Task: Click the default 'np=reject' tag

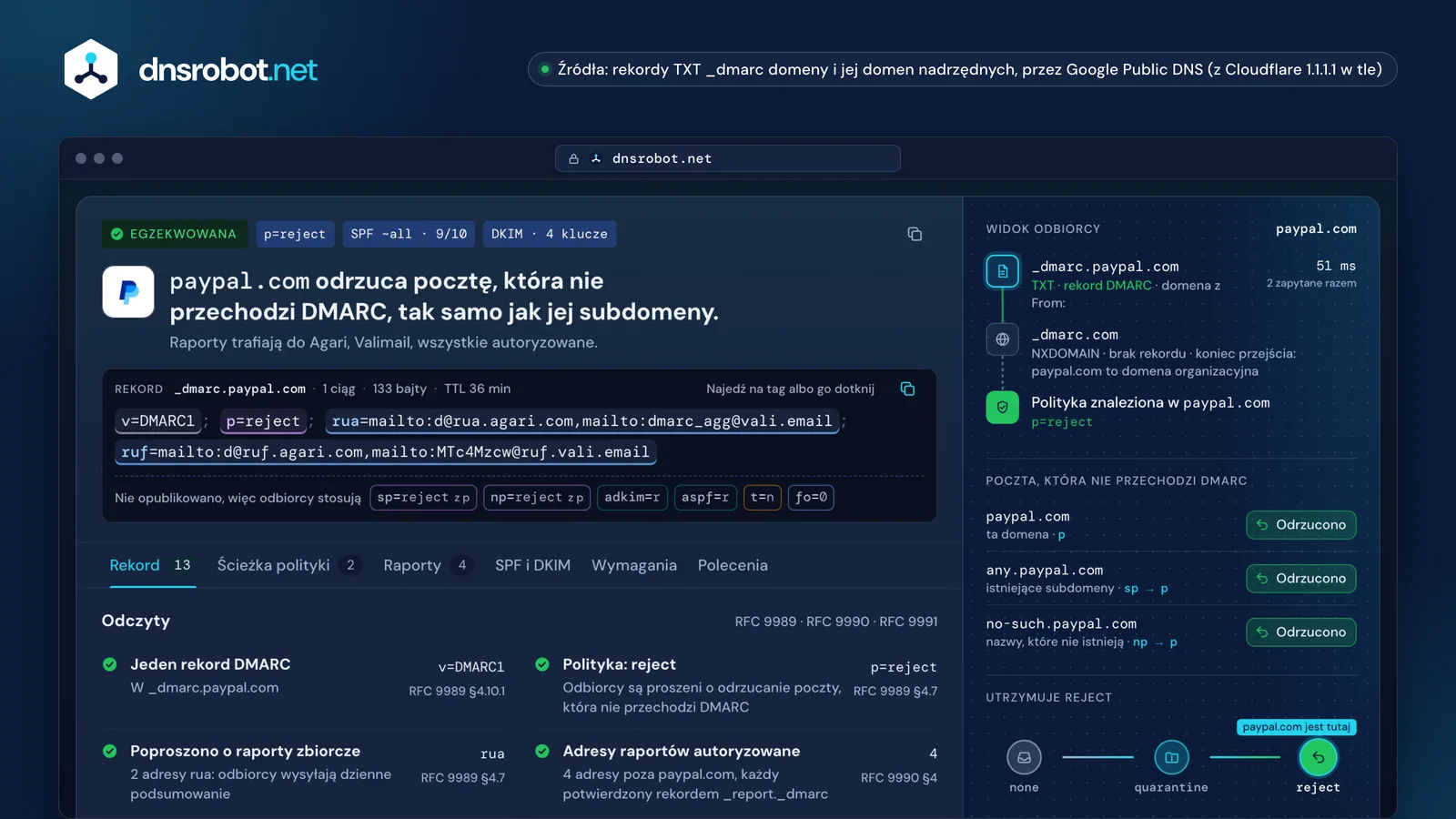Action: pos(537,498)
